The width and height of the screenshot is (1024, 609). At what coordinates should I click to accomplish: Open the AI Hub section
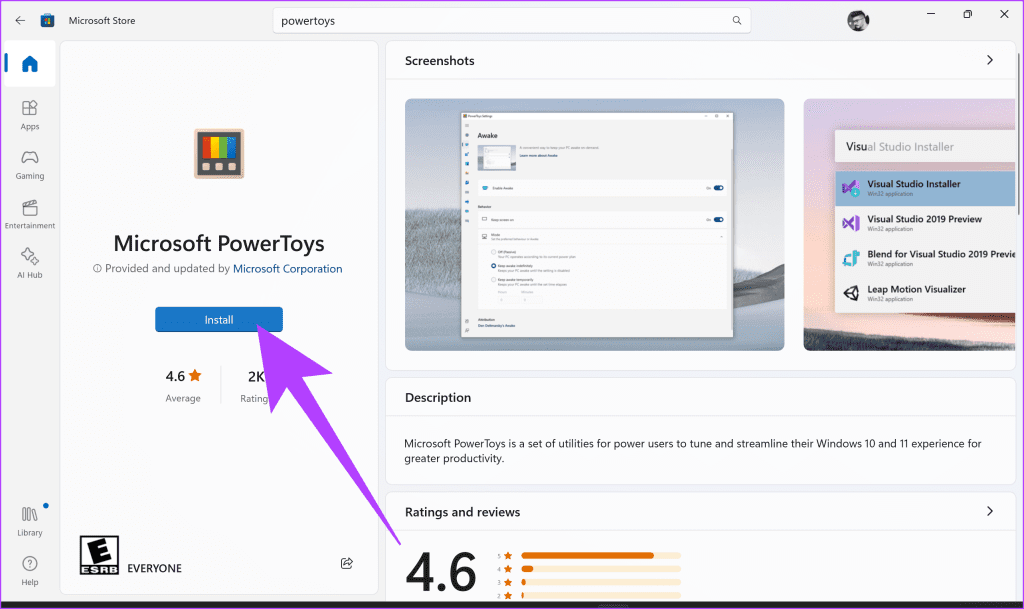point(29,264)
